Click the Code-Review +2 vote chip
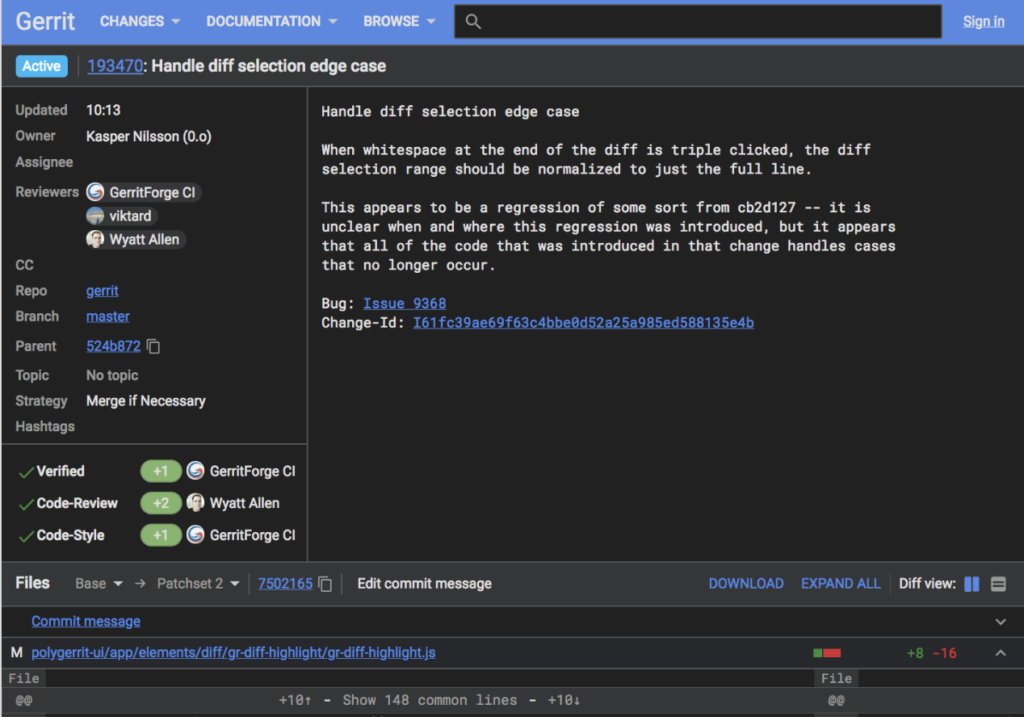The image size is (1024, 717). (161, 503)
